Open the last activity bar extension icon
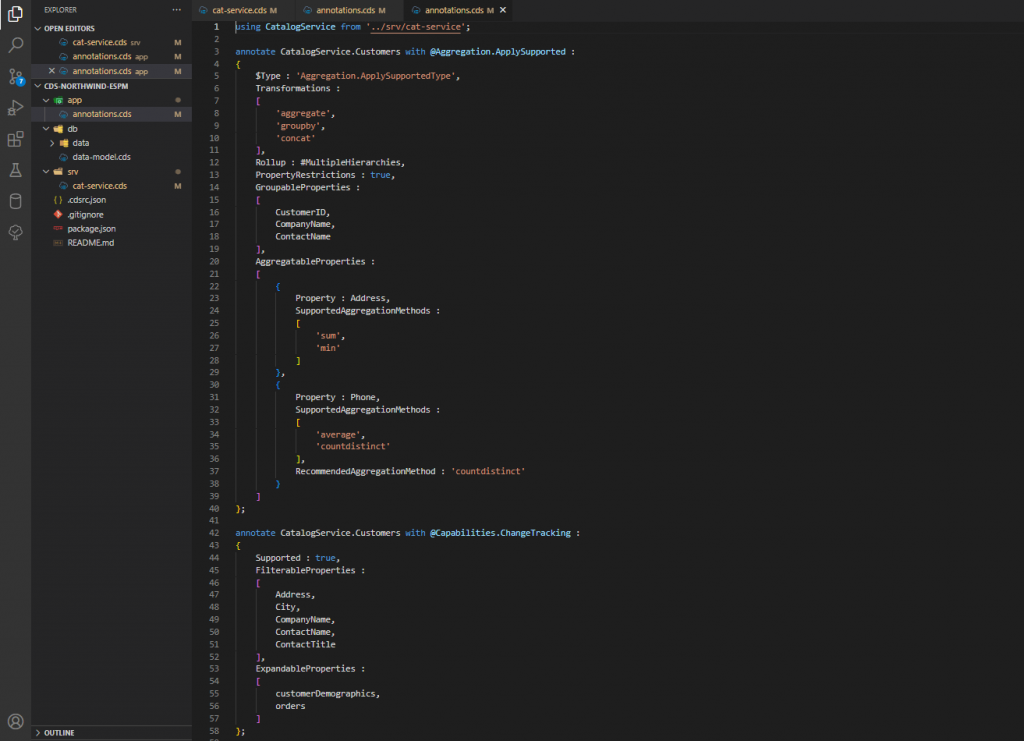Viewport: 1024px width, 741px height. click(x=15, y=232)
